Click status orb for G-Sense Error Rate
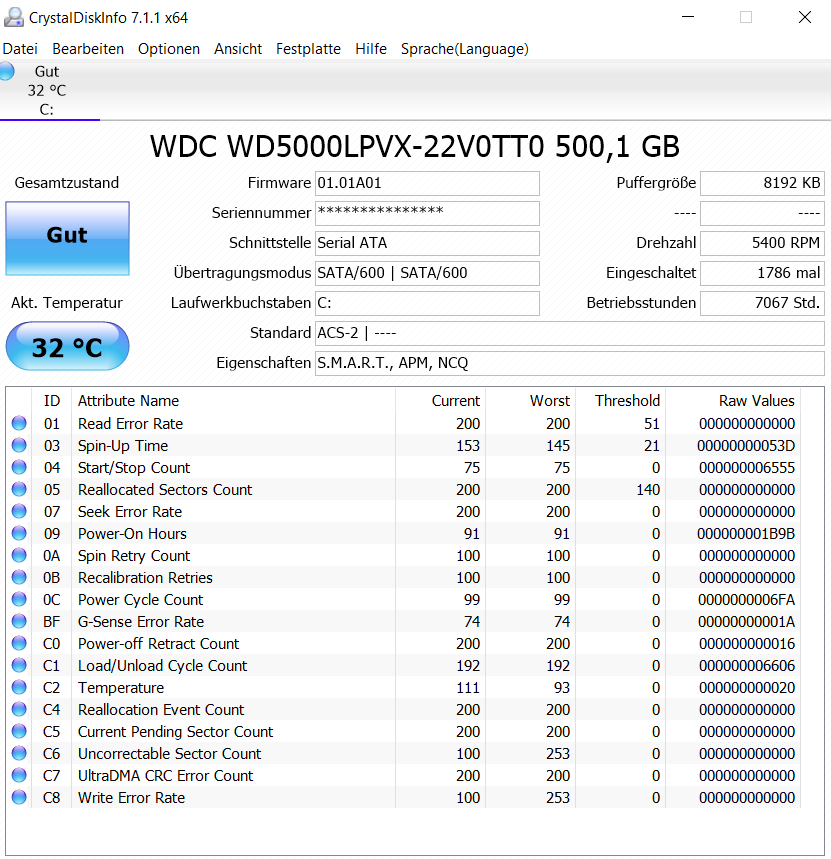Viewport: 831px width, 859px height. click(19, 621)
